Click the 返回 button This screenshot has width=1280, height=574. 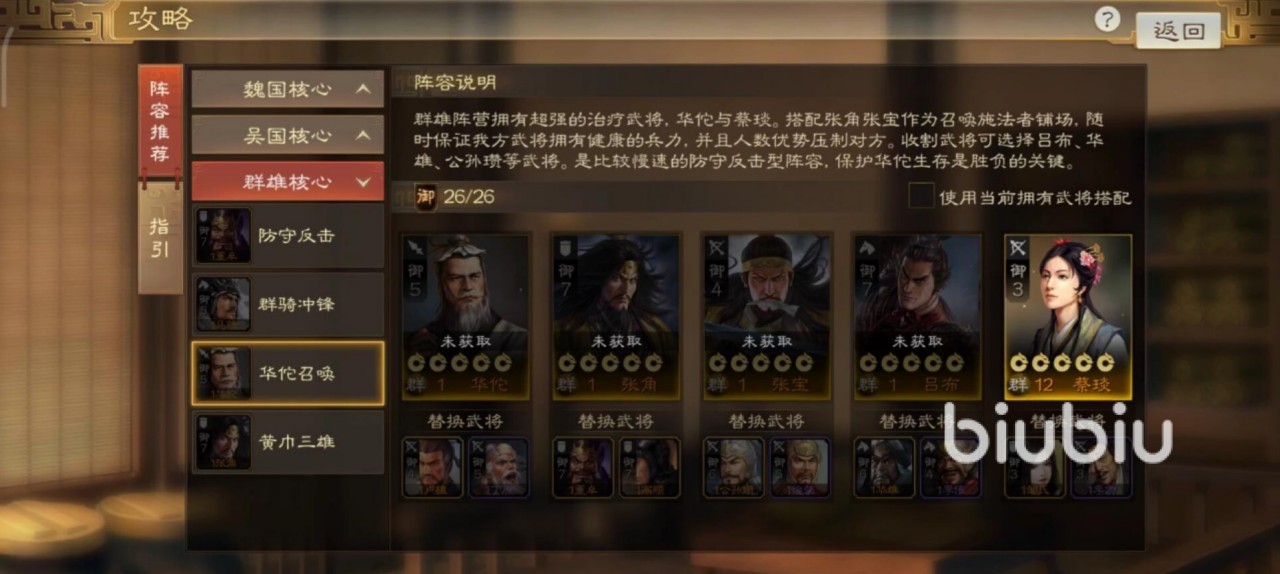pyautogui.click(x=1179, y=30)
